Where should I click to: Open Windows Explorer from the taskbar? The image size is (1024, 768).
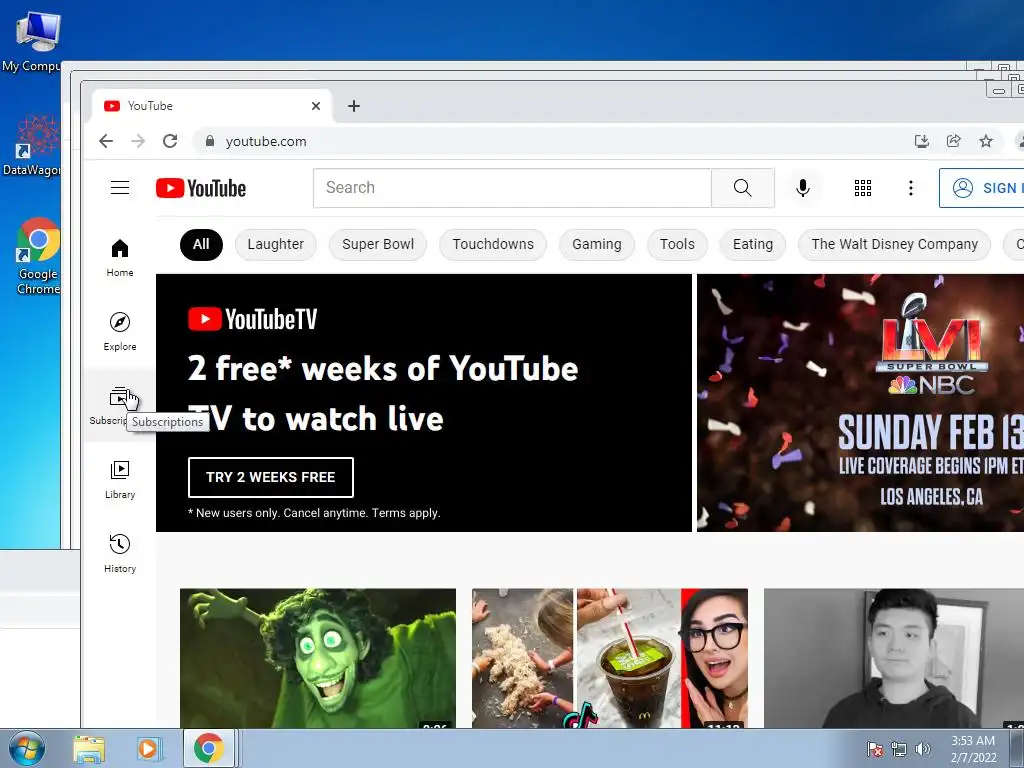(89, 749)
